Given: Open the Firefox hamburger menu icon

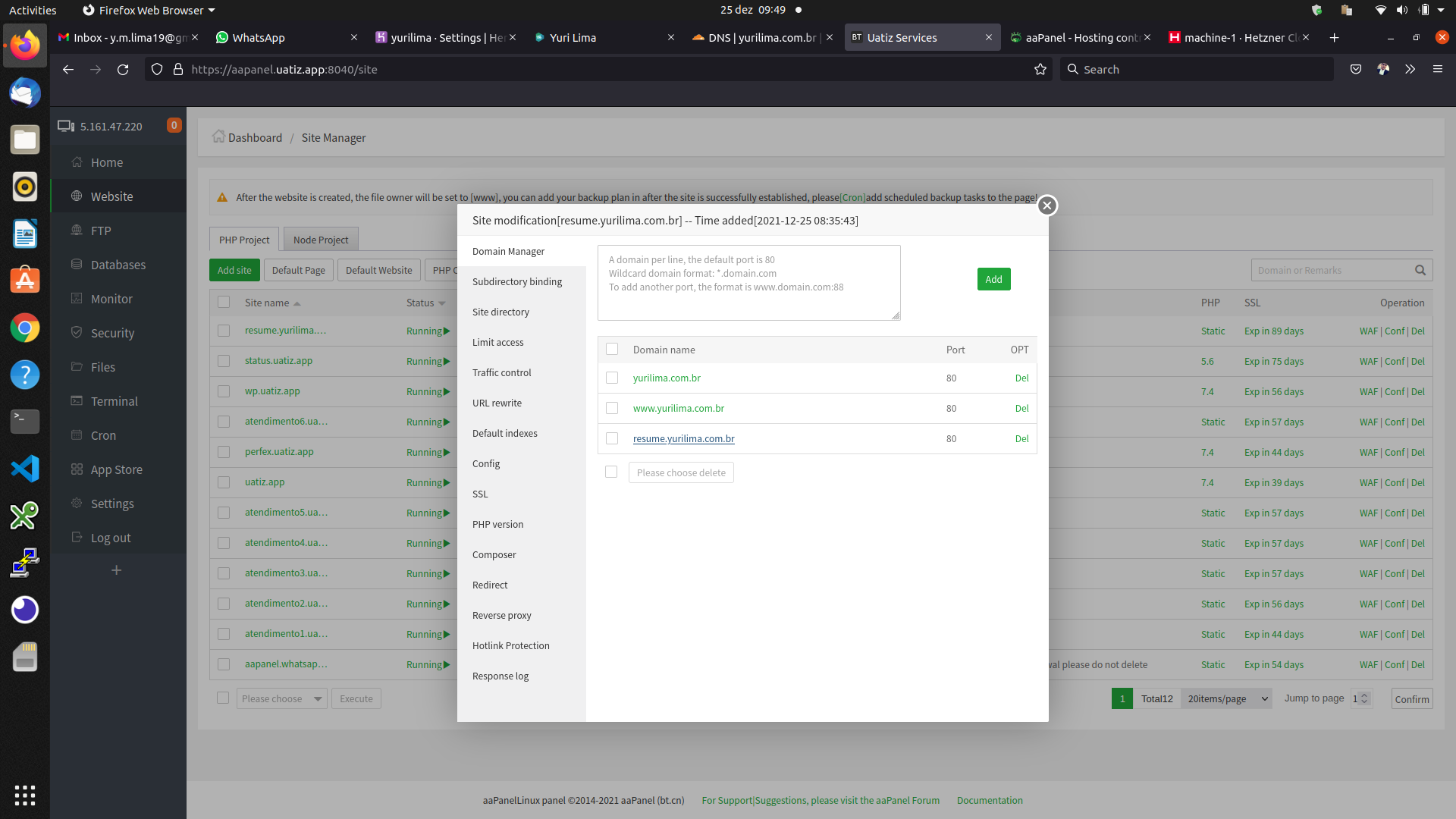Looking at the screenshot, I should [x=1437, y=69].
